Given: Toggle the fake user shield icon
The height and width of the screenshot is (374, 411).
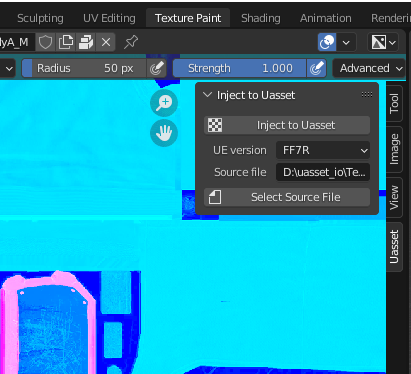Looking at the screenshot, I should coord(45,42).
